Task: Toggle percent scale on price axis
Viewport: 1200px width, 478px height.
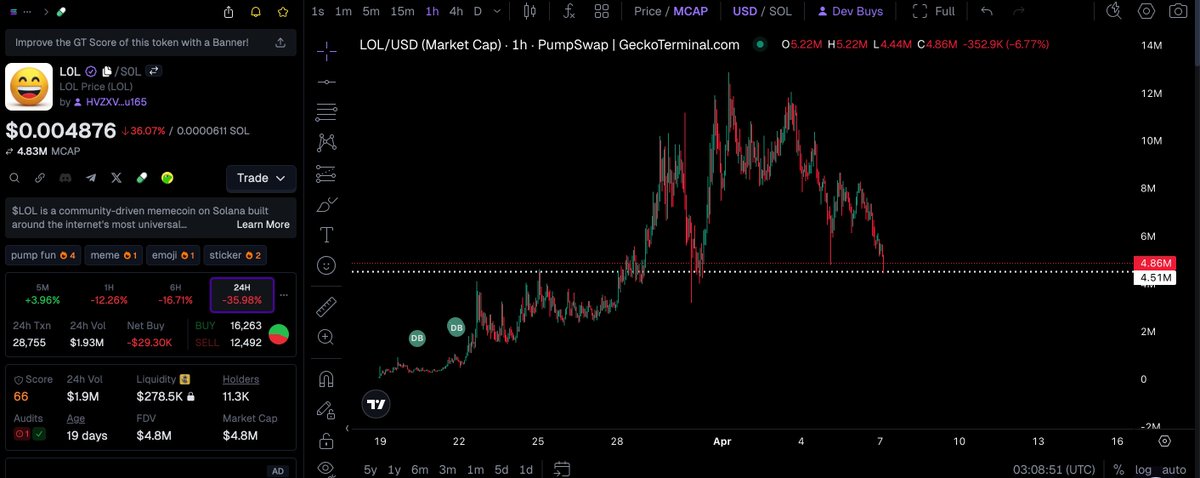Action: click(x=1118, y=468)
